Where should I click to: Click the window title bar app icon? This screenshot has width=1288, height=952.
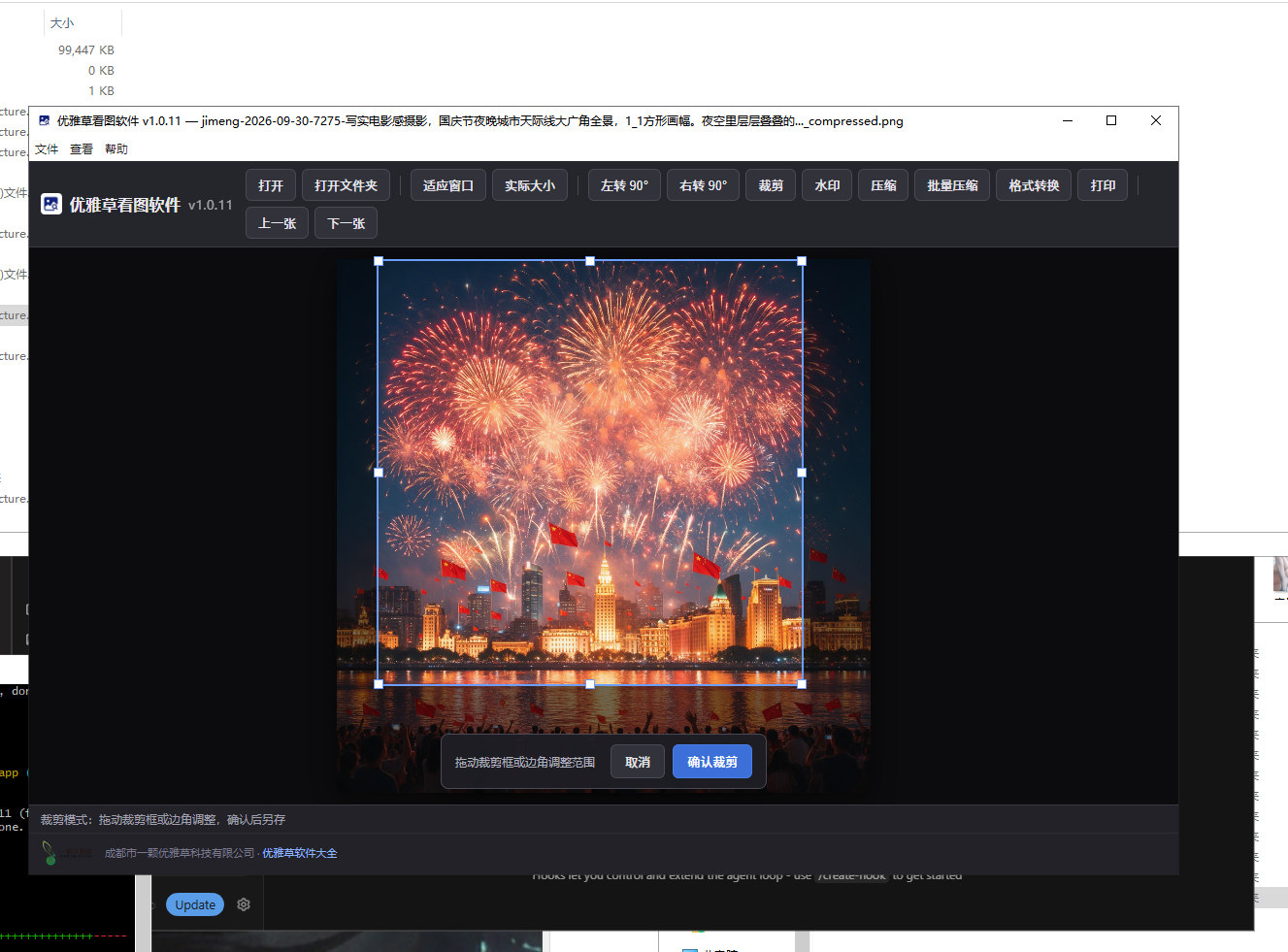(44, 120)
